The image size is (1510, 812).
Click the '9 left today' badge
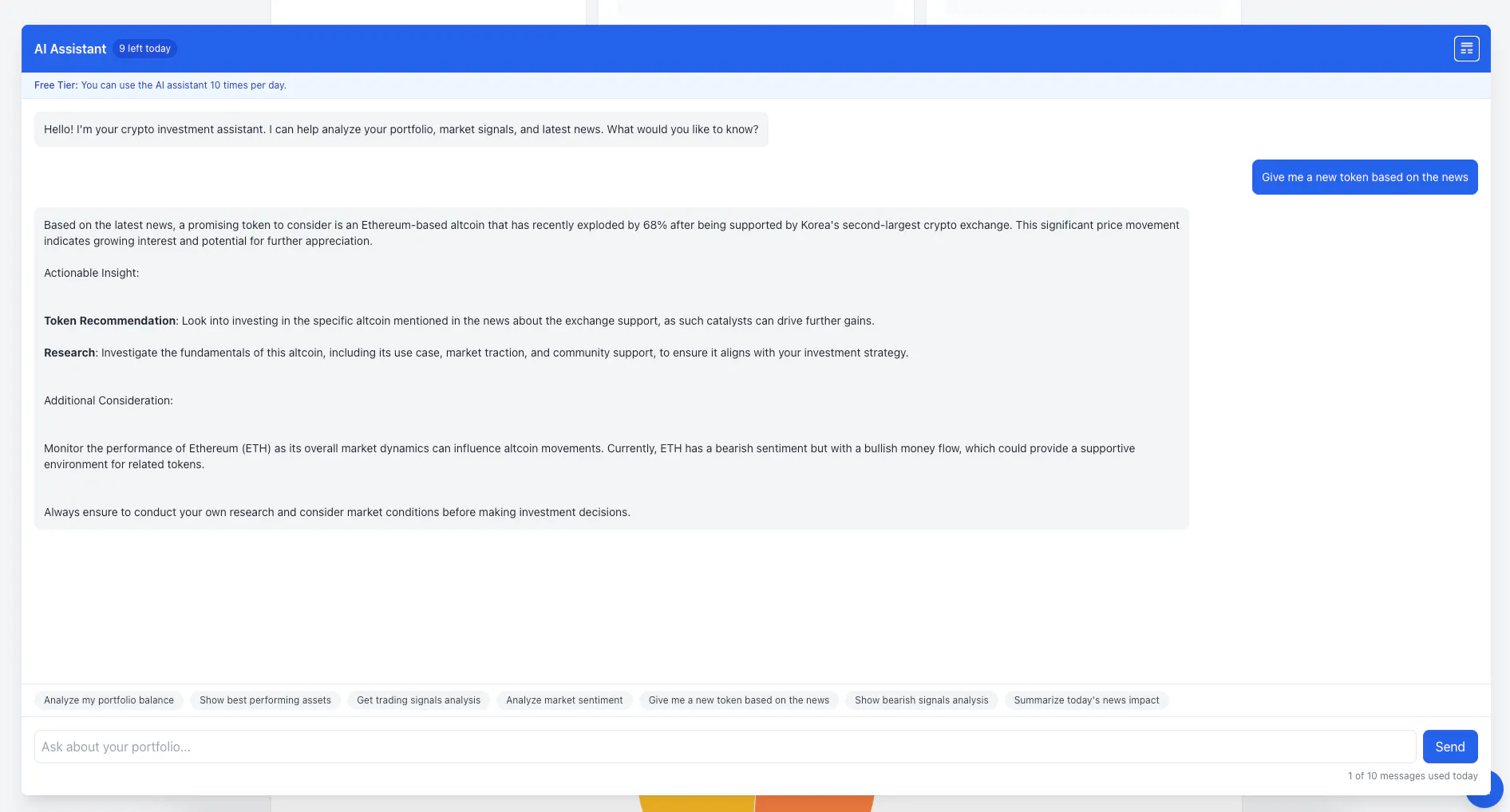[144, 49]
